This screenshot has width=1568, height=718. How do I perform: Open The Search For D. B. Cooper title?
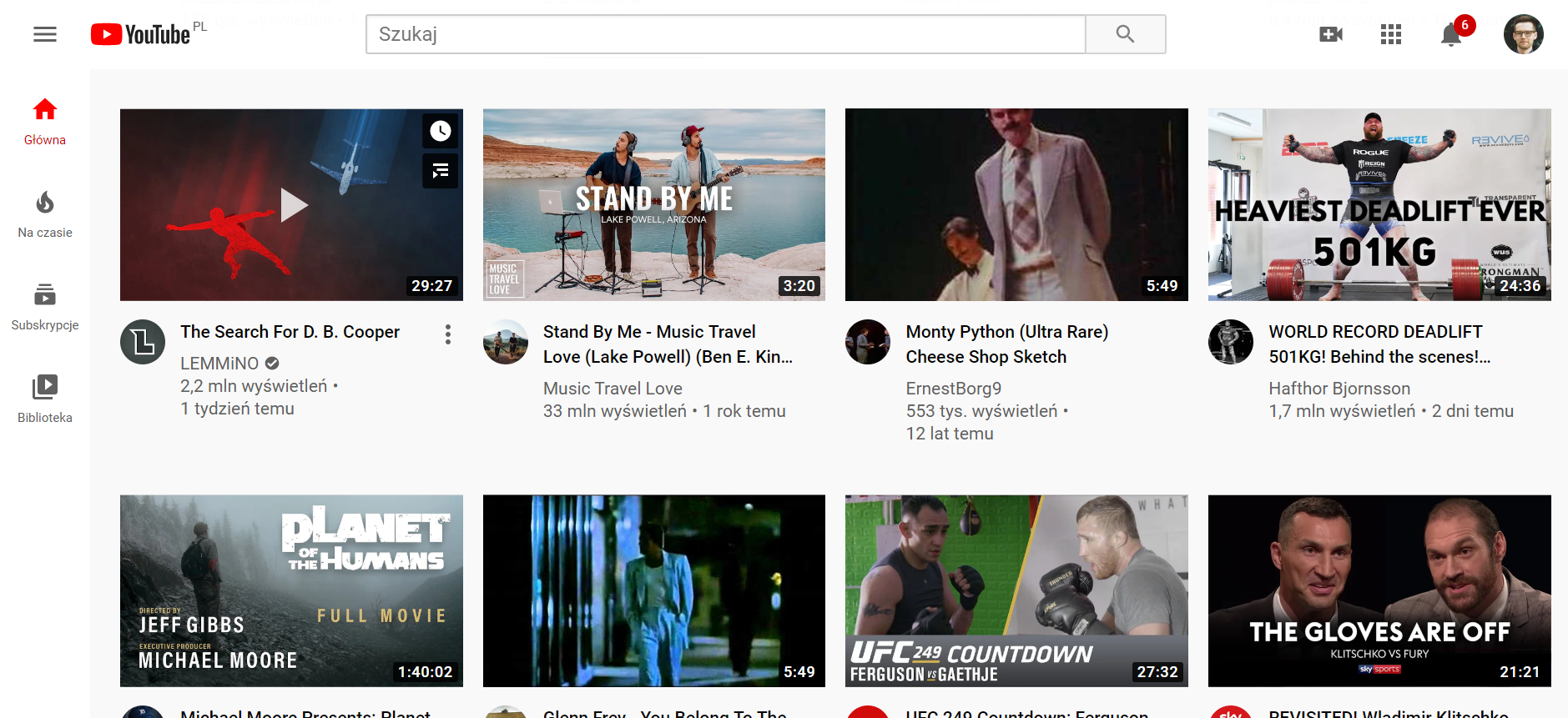(x=290, y=332)
